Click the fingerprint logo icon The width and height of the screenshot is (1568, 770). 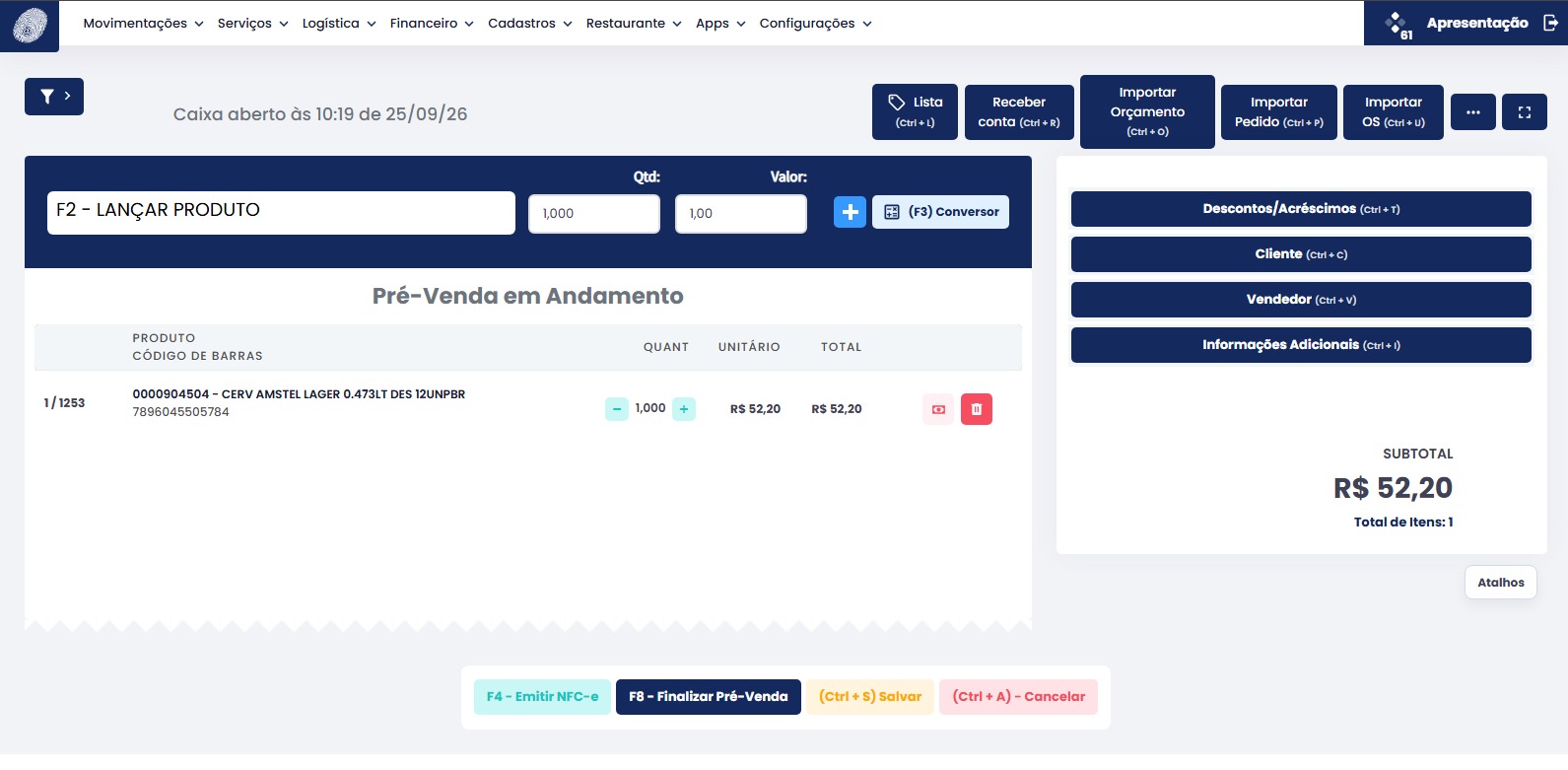pyautogui.click(x=30, y=26)
